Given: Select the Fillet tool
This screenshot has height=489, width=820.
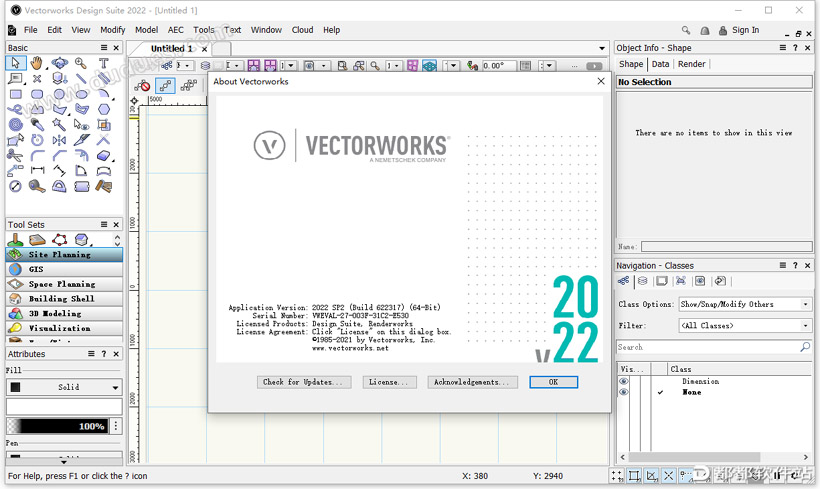Looking at the screenshot, I should tap(37, 155).
